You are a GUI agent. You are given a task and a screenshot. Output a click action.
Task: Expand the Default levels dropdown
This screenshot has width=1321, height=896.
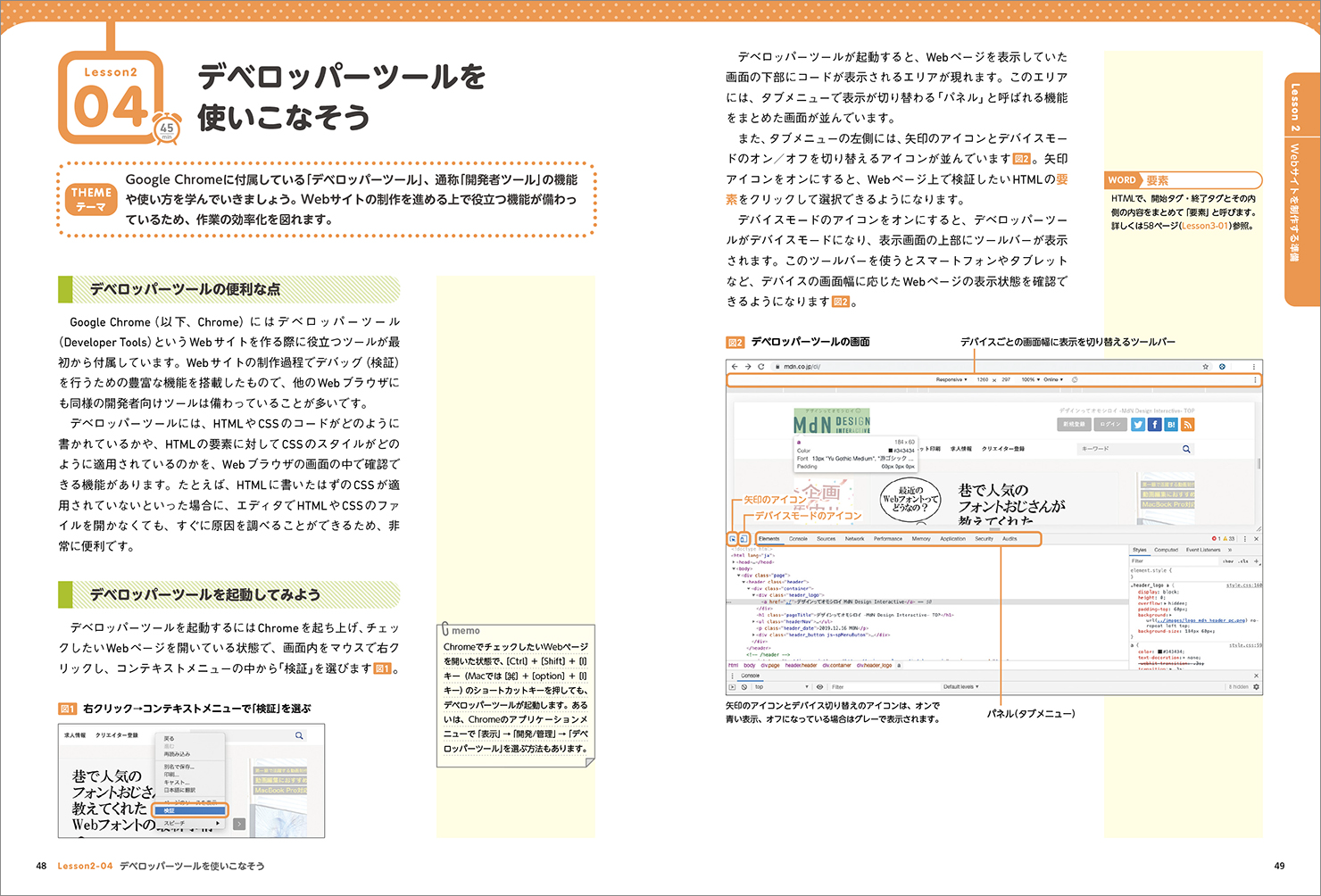(x=960, y=687)
